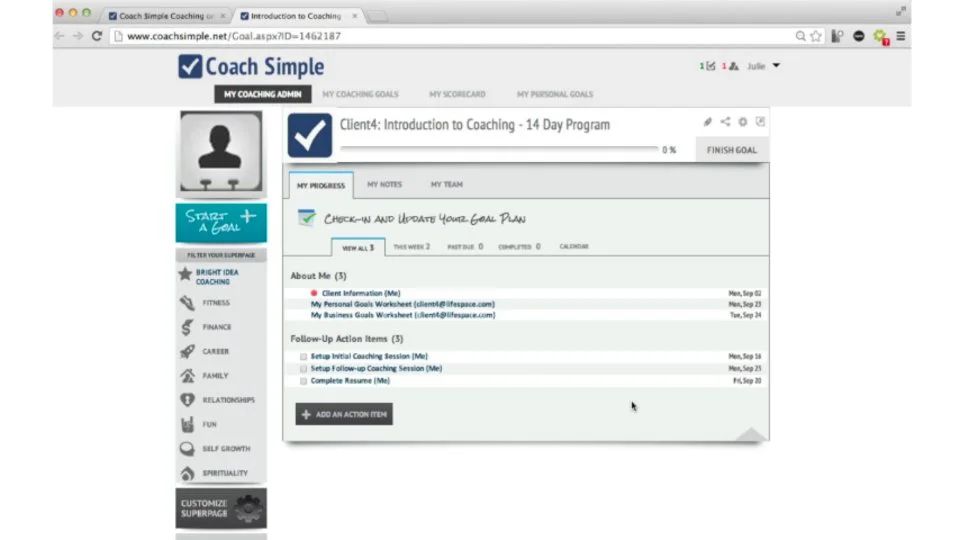Select the COMPLETED 0 tab
Image resolution: width=960 pixels, height=540 pixels.
[519, 247]
